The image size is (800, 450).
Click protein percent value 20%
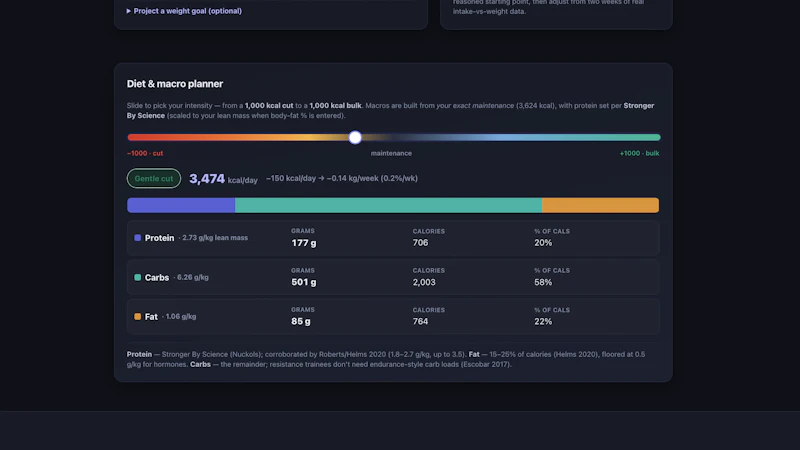tap(543, 243)
